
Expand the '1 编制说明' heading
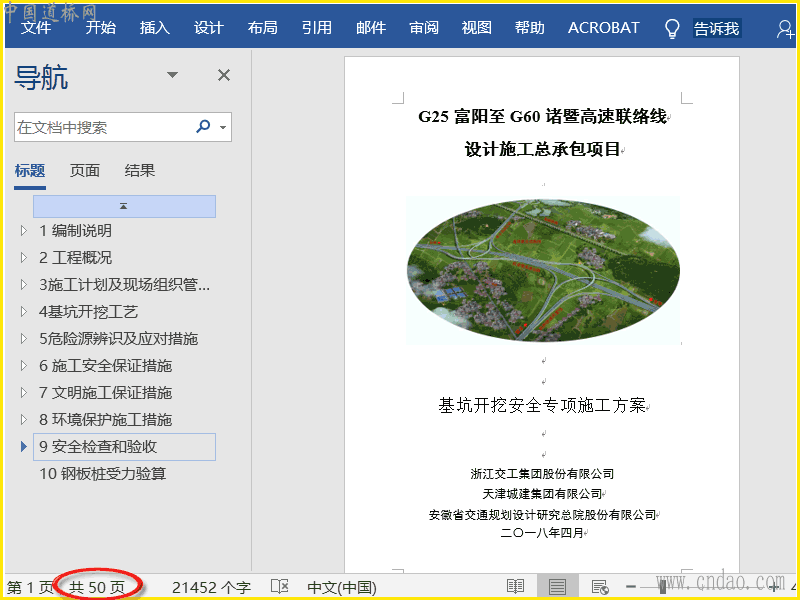tap(24, 231)
